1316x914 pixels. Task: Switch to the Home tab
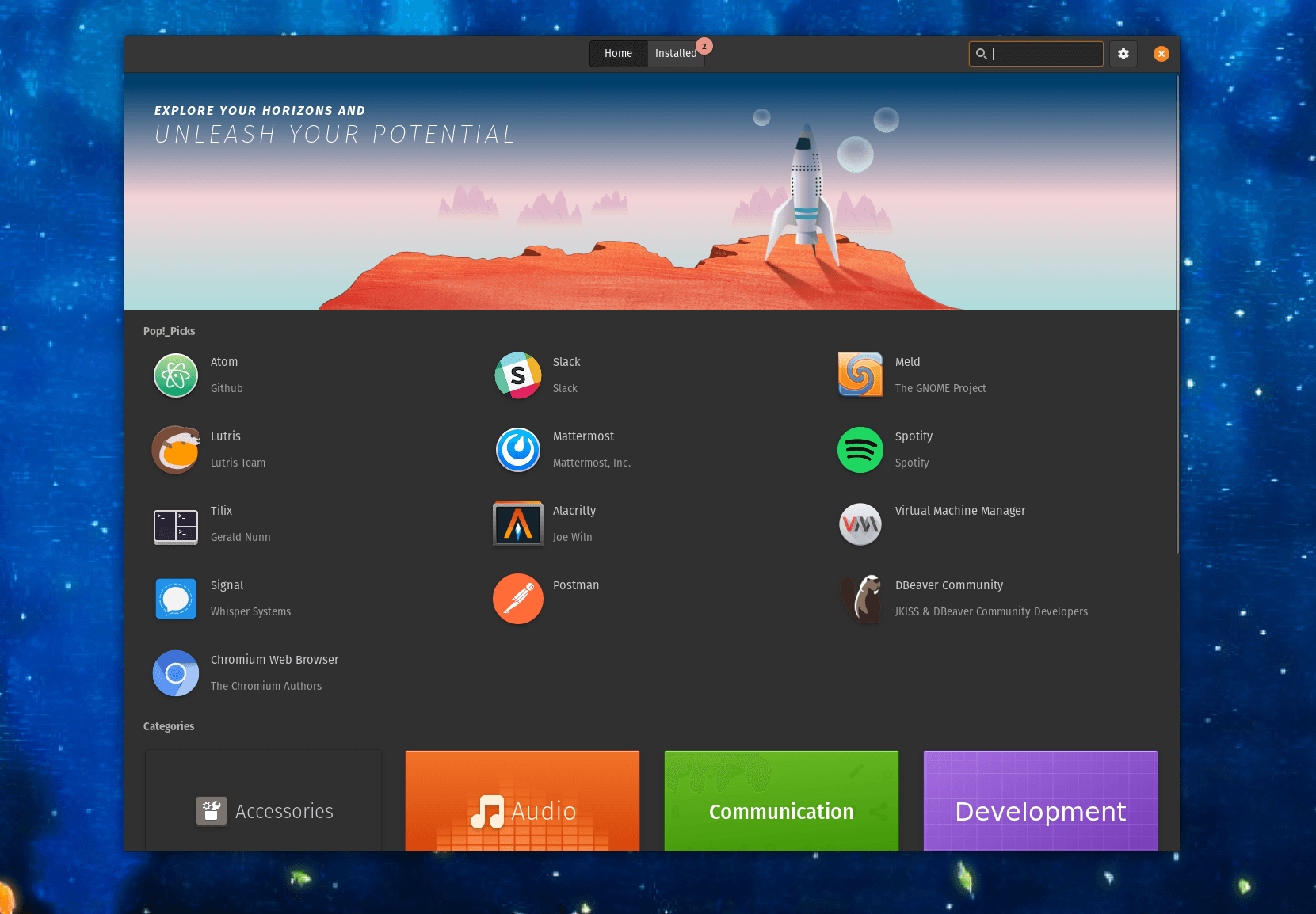coord(618,54)
